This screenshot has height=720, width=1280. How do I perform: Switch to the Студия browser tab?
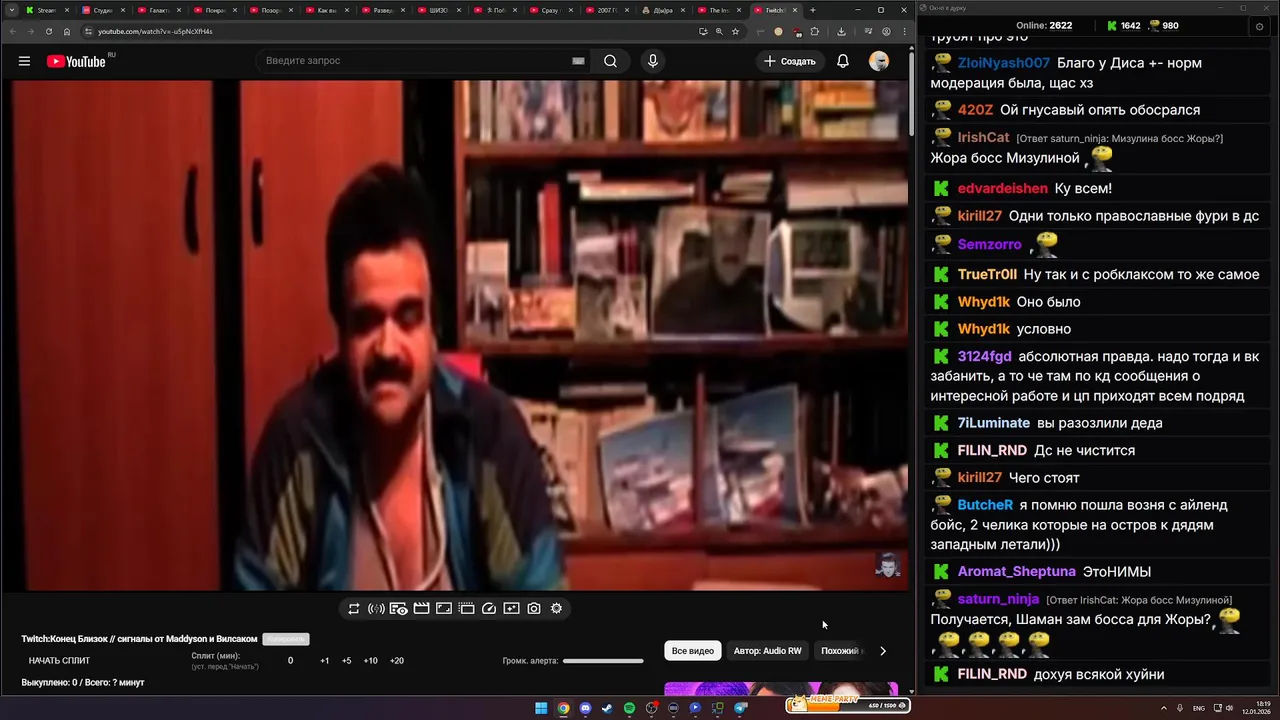coord(102,10)
